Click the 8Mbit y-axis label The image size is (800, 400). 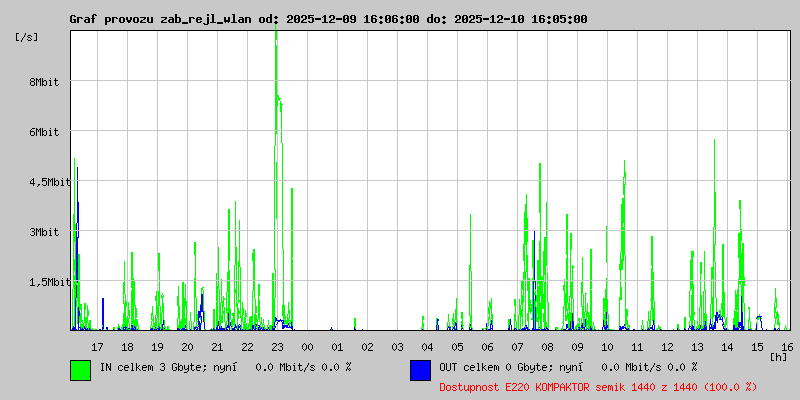point(44,82)
